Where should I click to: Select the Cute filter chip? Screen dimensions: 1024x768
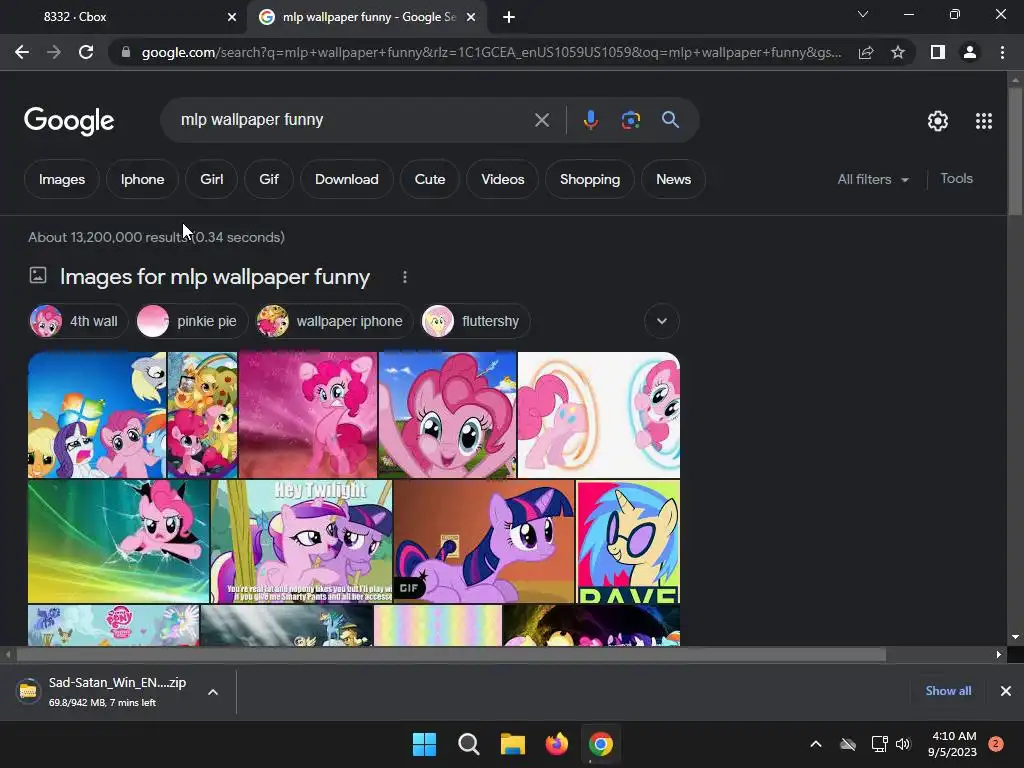tap(430, 180)
